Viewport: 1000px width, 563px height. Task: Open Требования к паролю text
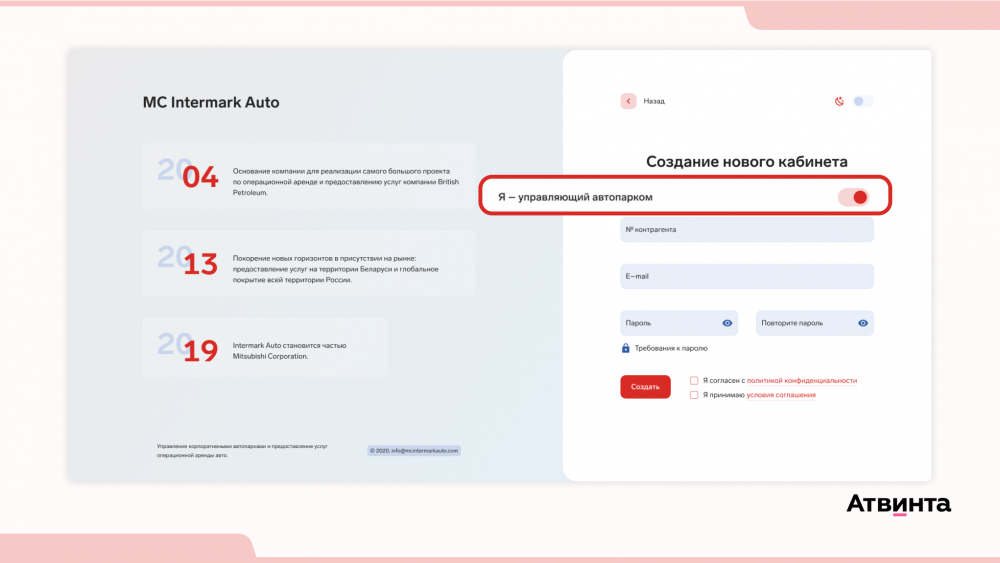[x=671, y=348]
